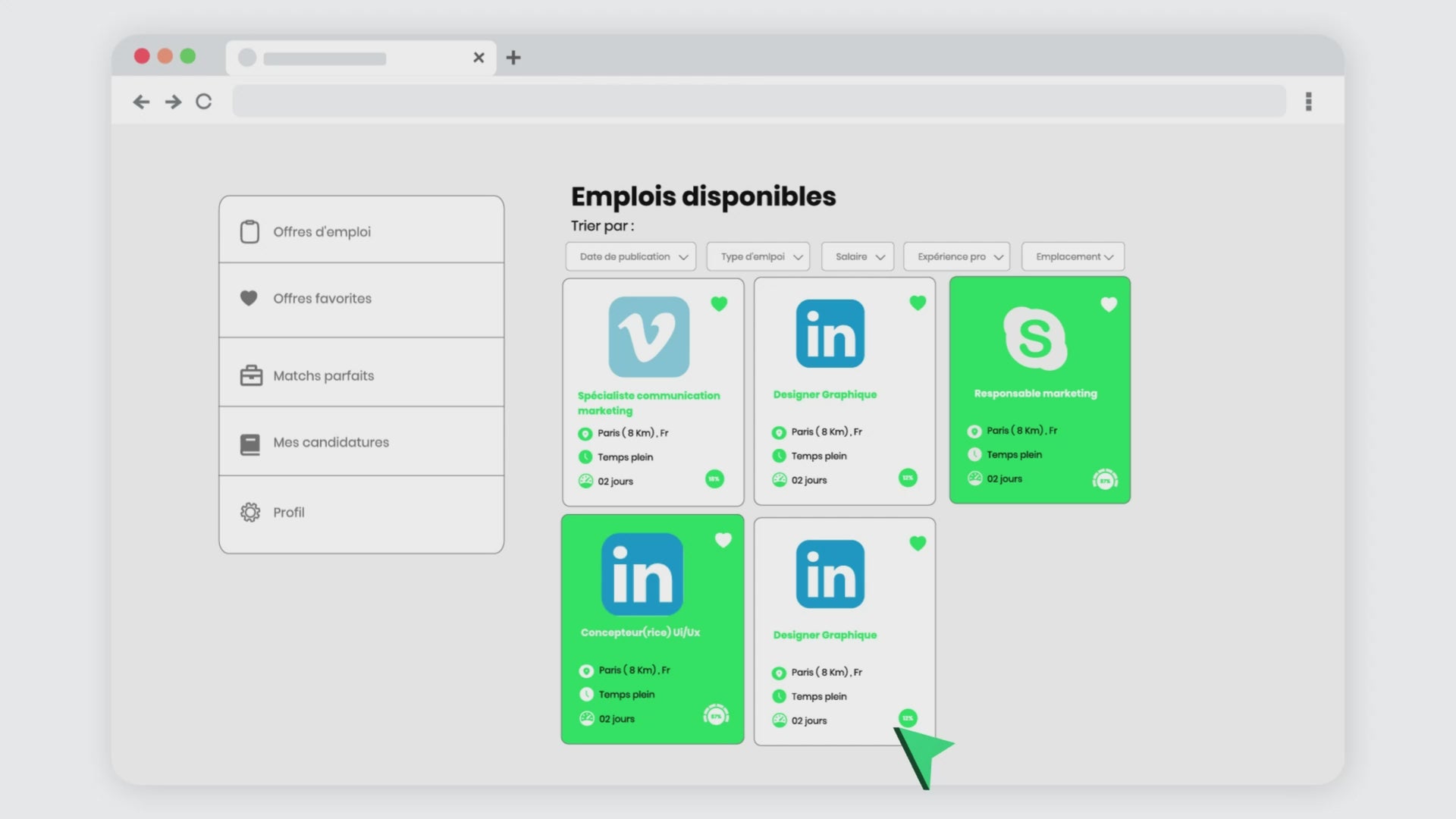Viewport: 1456px width, 819px height.
Task: Expand the Date de publication dropdown
Action: 631,257
